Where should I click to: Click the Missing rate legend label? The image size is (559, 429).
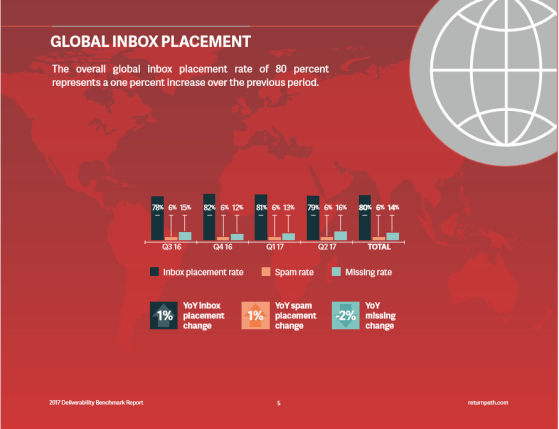coord(369,272)
